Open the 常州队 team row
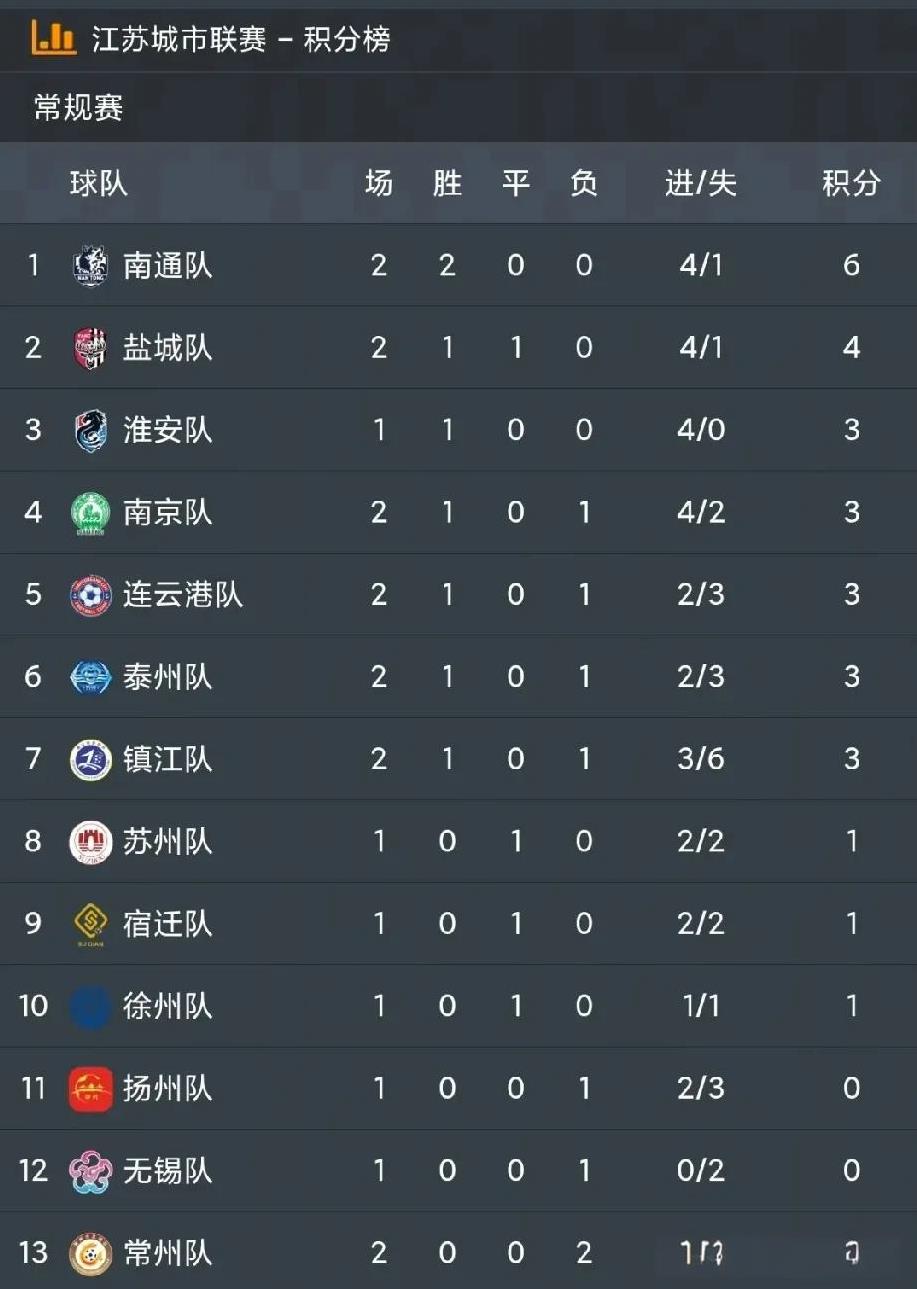Image resolution: width=917 pixels, height=1289 pixels. pos(458,1252)
